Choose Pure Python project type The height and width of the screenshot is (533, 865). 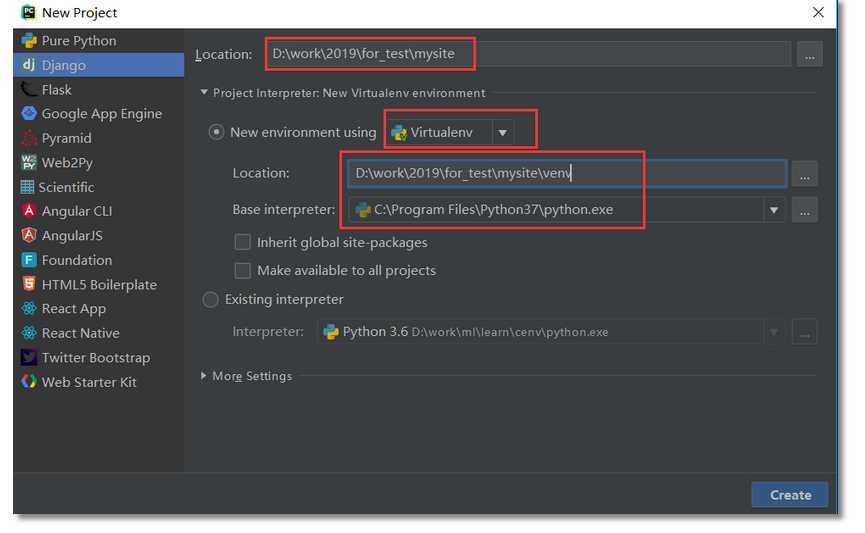click(99, 40)
